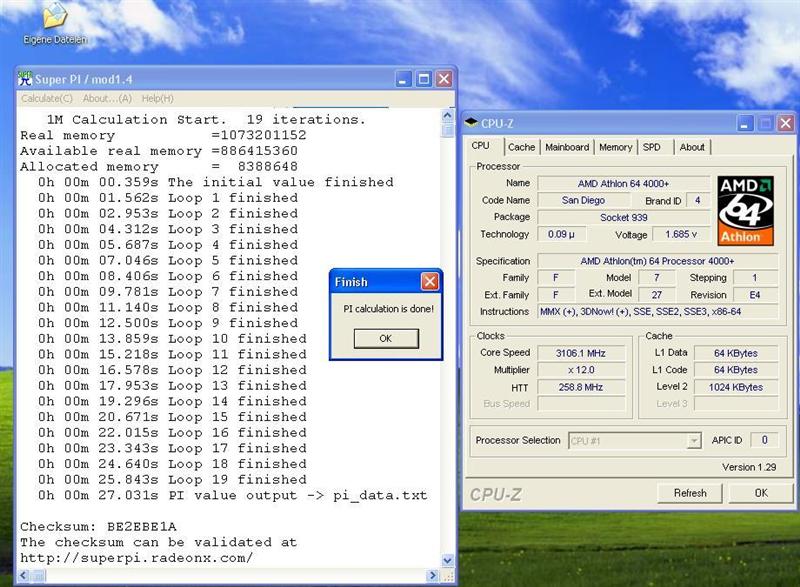Screen dimensions: 800x587
Task: Click the L1 Code value 64 KBytes
Action: pyautogui.click(x=736, y=370)
